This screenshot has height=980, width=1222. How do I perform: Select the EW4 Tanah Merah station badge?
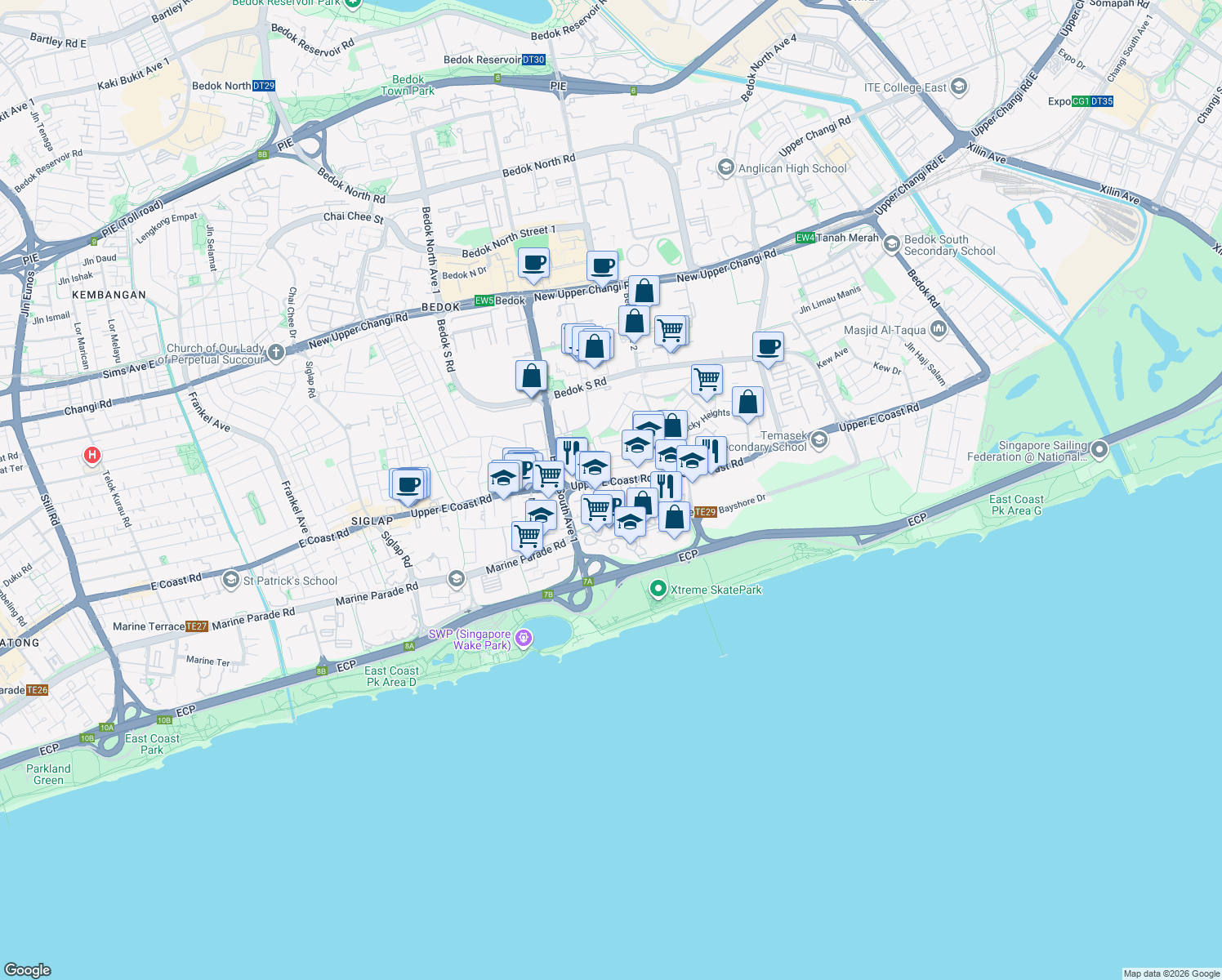coord(805,238)
